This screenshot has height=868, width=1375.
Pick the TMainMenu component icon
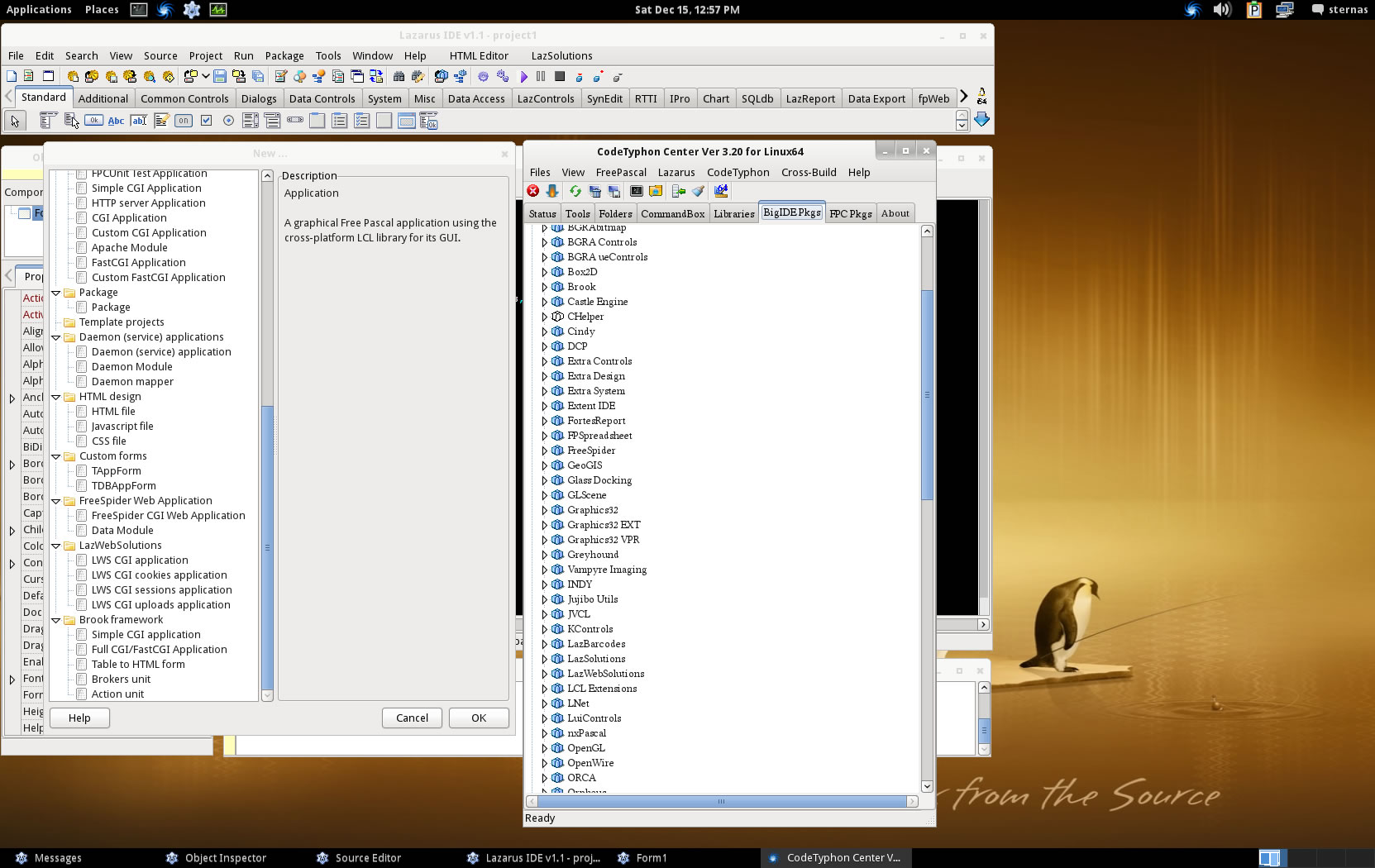pos(47,121)
